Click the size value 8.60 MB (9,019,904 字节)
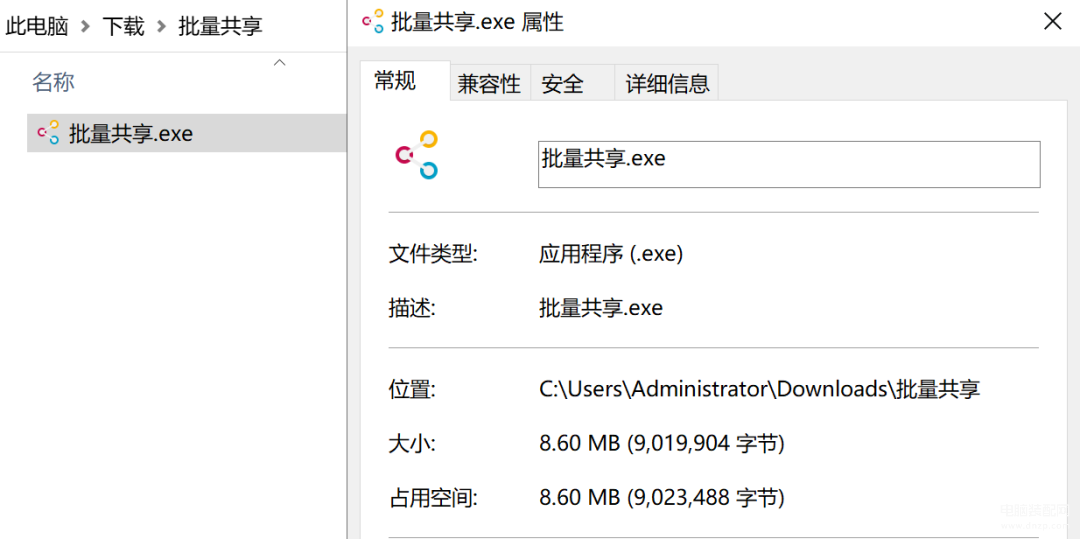 pyautogui.click(x=662, y=444)
